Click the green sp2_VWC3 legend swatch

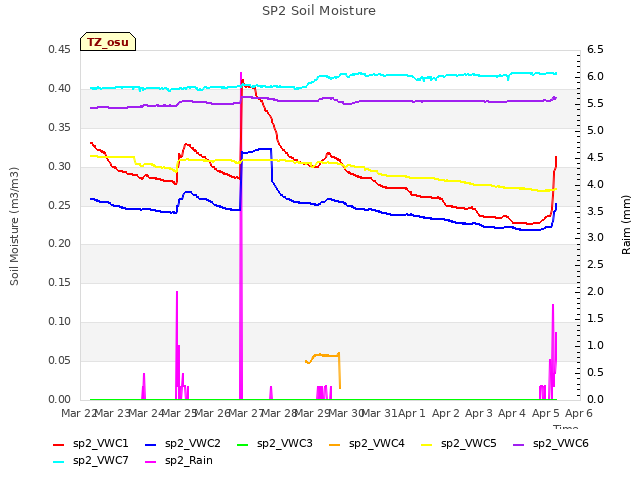pos(243,444)
